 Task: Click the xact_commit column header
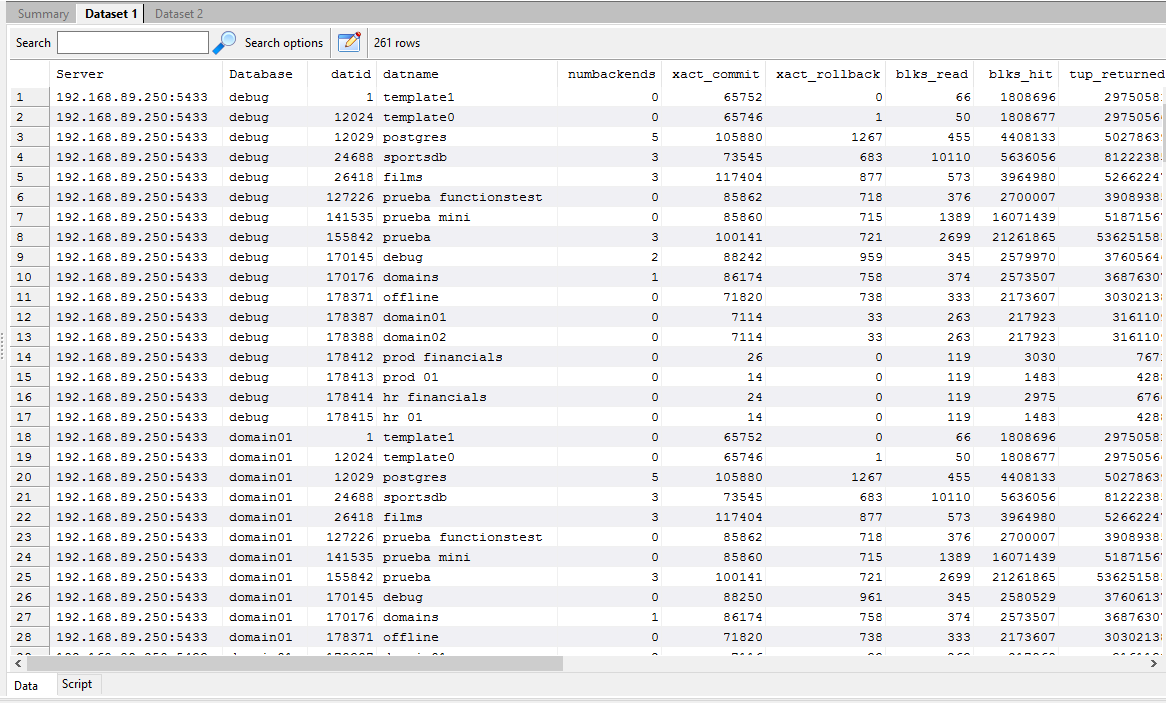(x=715, y=74)
